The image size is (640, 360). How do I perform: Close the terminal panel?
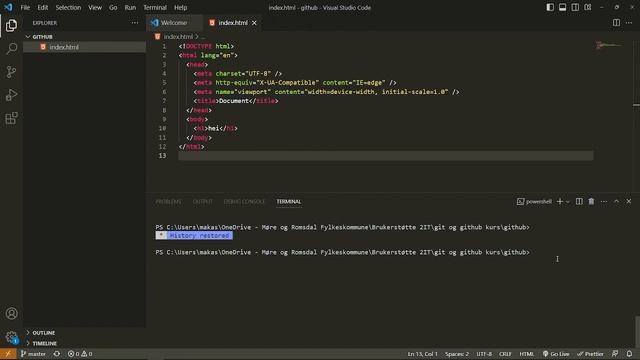click(x=629, y=202)
